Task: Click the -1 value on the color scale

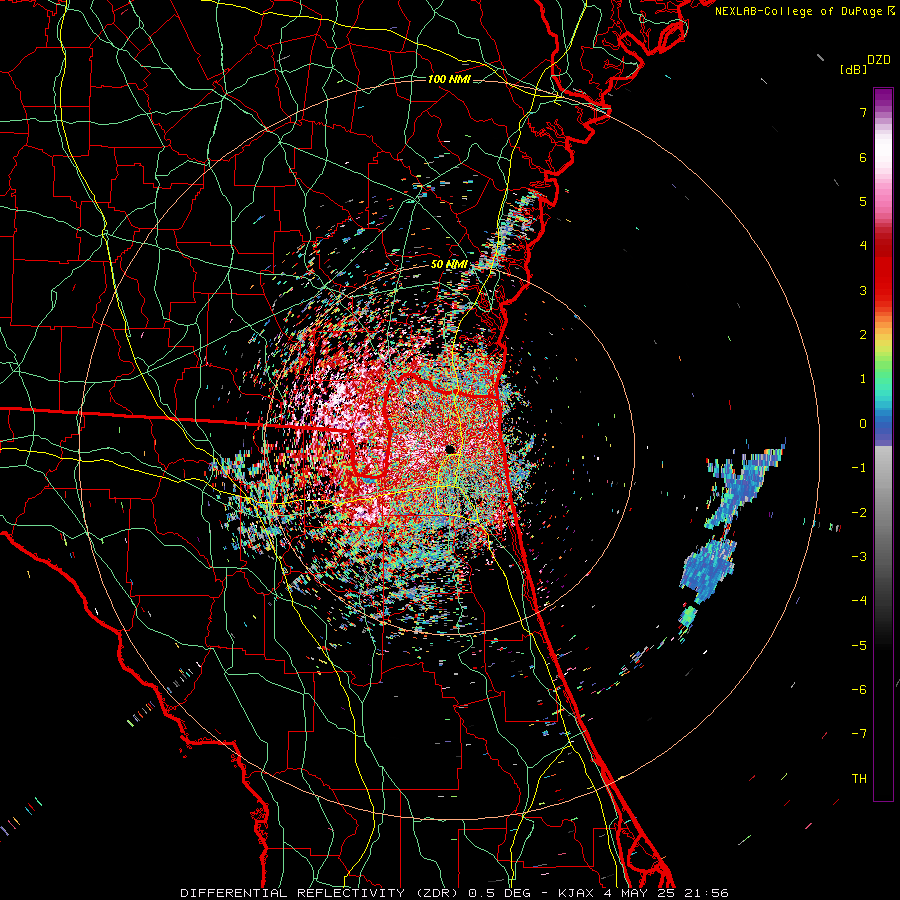Action: point(859,468)
